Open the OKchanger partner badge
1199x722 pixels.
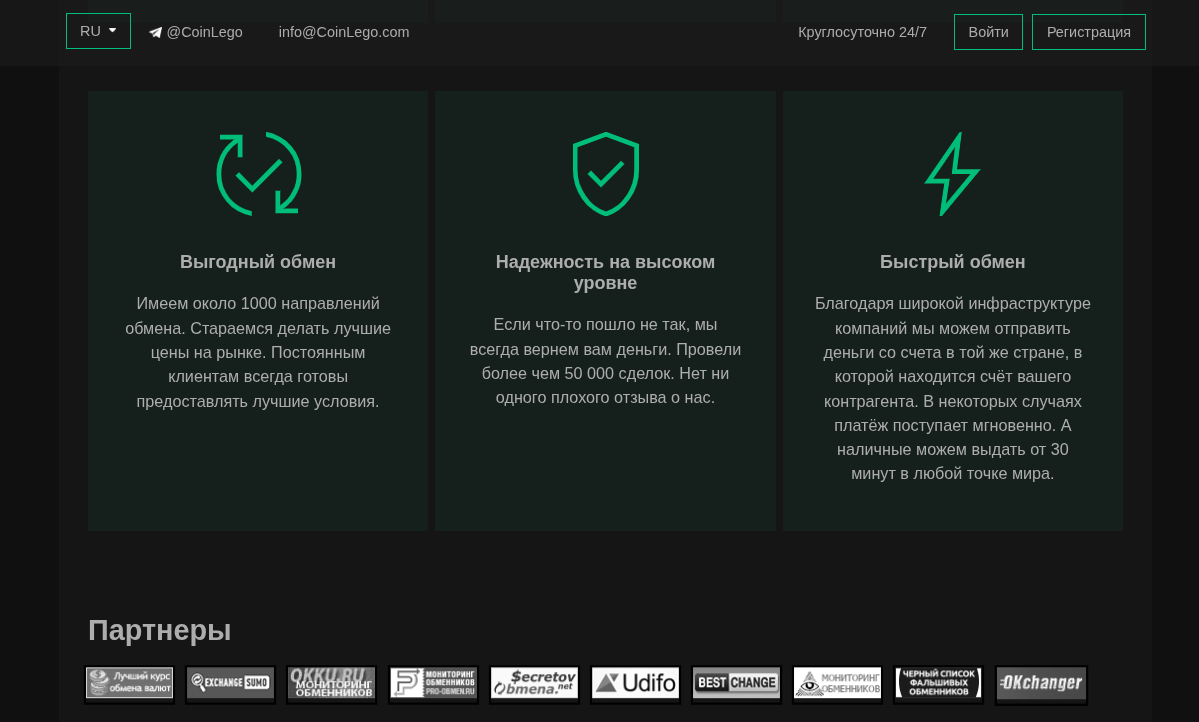(1041, 683)
